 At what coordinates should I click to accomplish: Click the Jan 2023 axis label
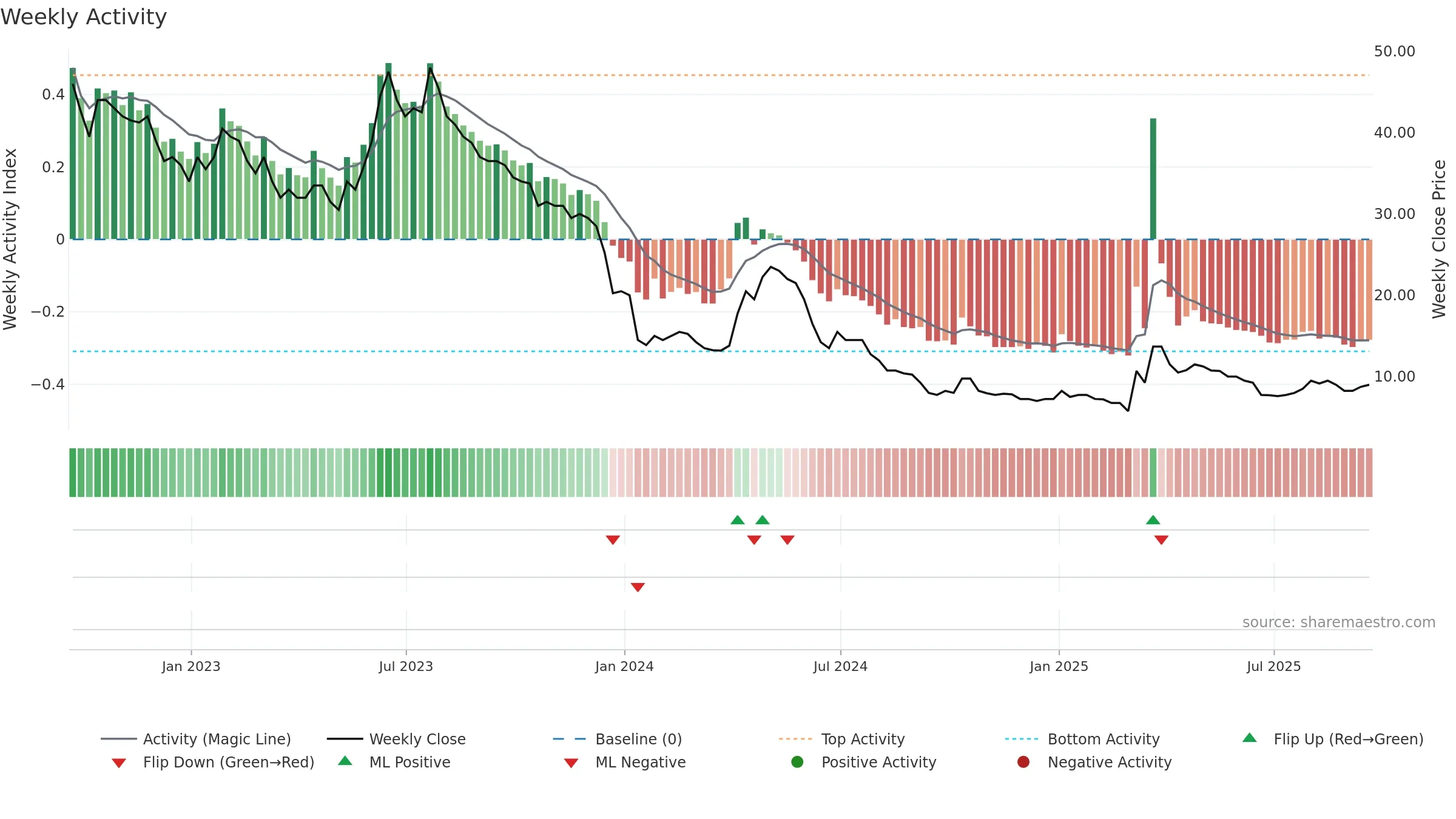coord(191,667)
